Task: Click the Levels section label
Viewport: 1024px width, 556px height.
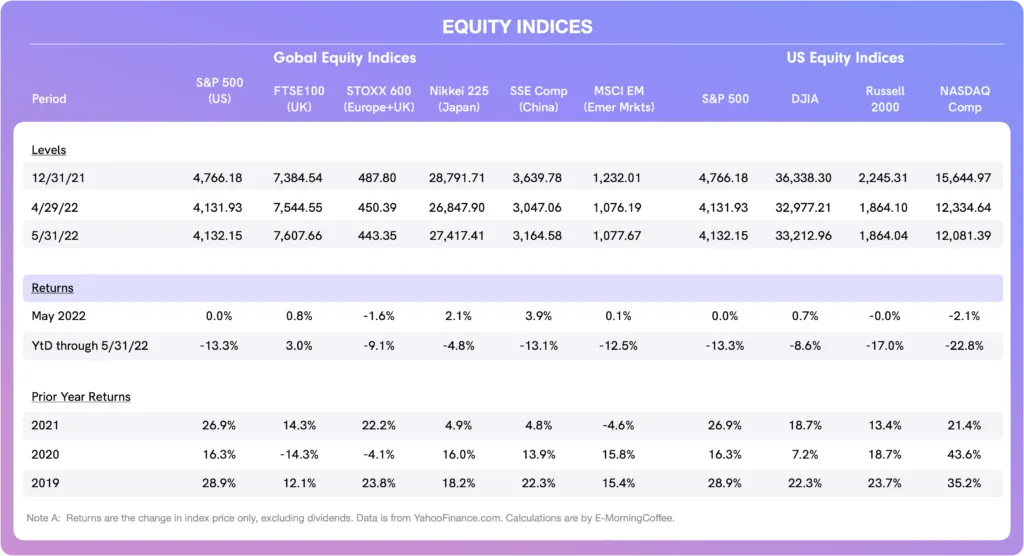Action: coord(49,150)
